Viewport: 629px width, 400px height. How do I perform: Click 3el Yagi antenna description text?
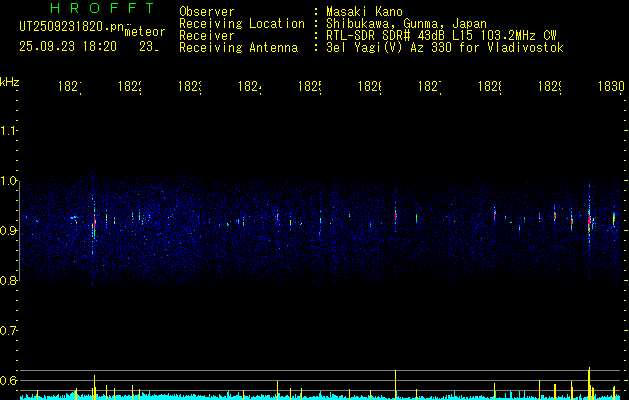click(x=445, y=48)
